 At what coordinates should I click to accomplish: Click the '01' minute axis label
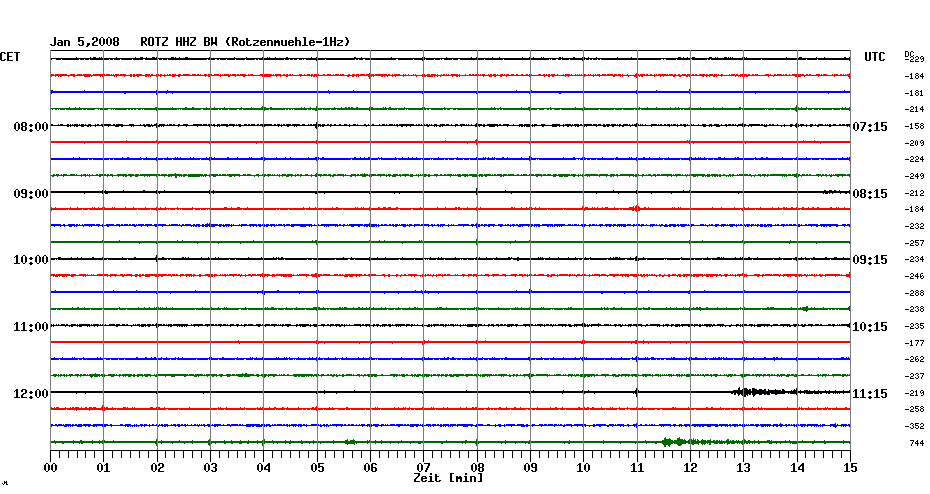(x=104, y=467)
